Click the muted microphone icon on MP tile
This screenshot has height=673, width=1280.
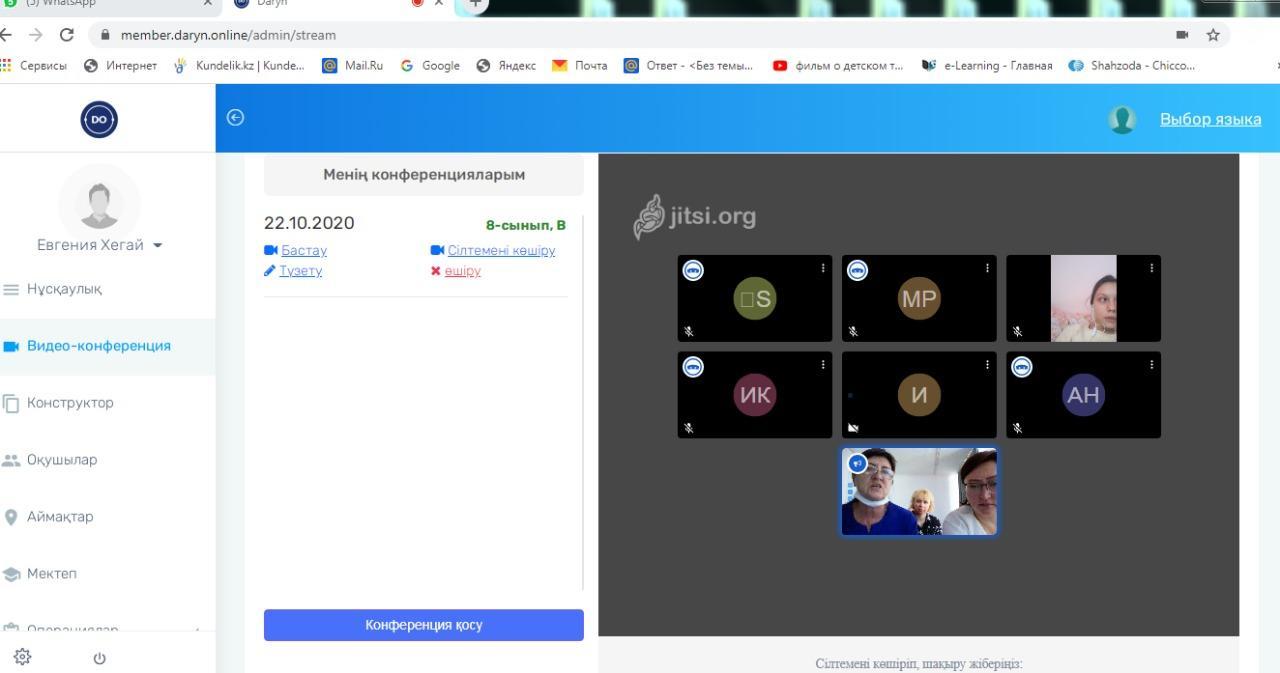[853, 331]
